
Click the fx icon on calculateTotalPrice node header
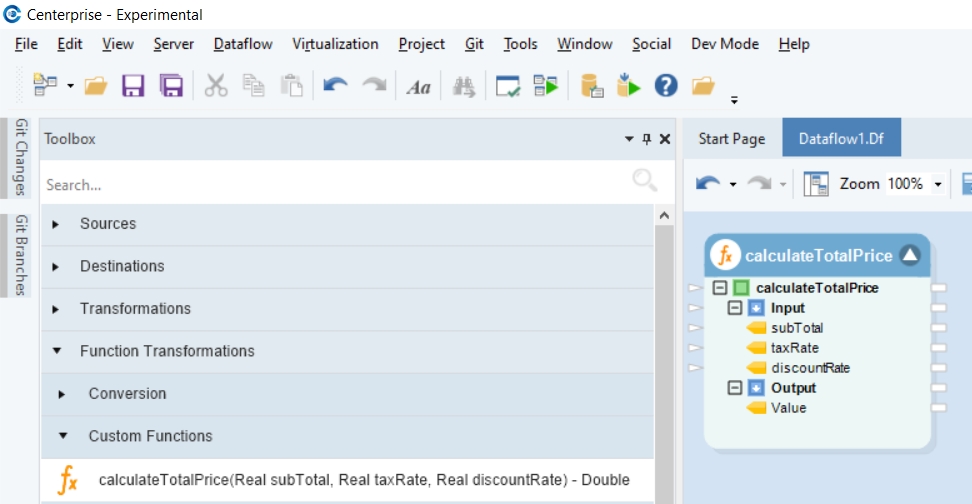point(725,255)
